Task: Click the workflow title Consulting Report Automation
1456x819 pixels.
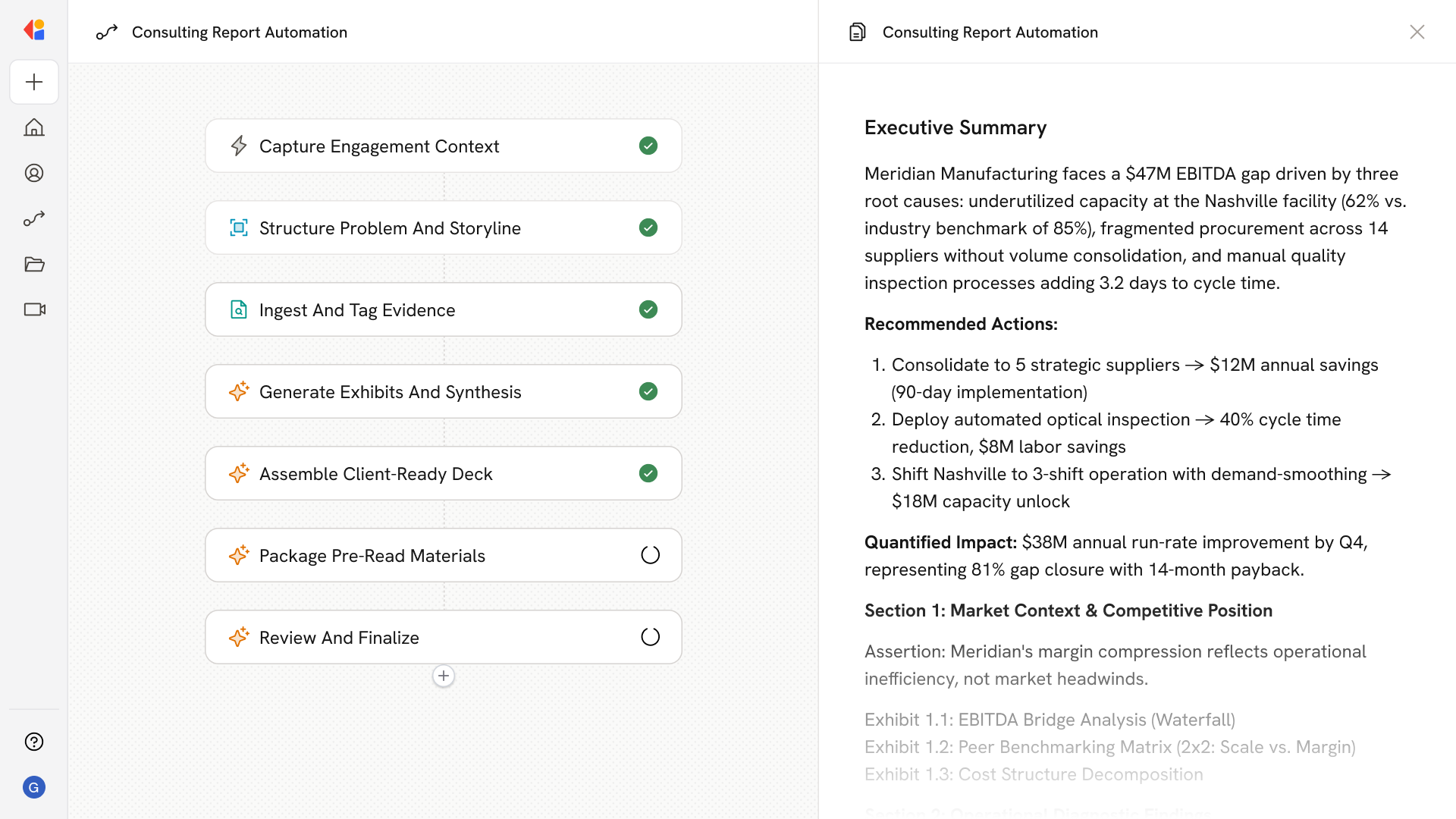Action: (239, 32)
